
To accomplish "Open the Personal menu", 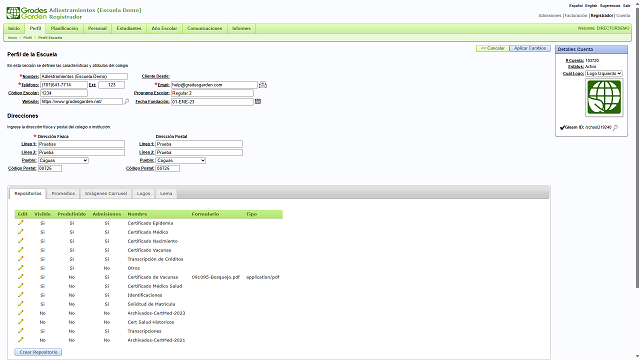I will click(97, 28).
